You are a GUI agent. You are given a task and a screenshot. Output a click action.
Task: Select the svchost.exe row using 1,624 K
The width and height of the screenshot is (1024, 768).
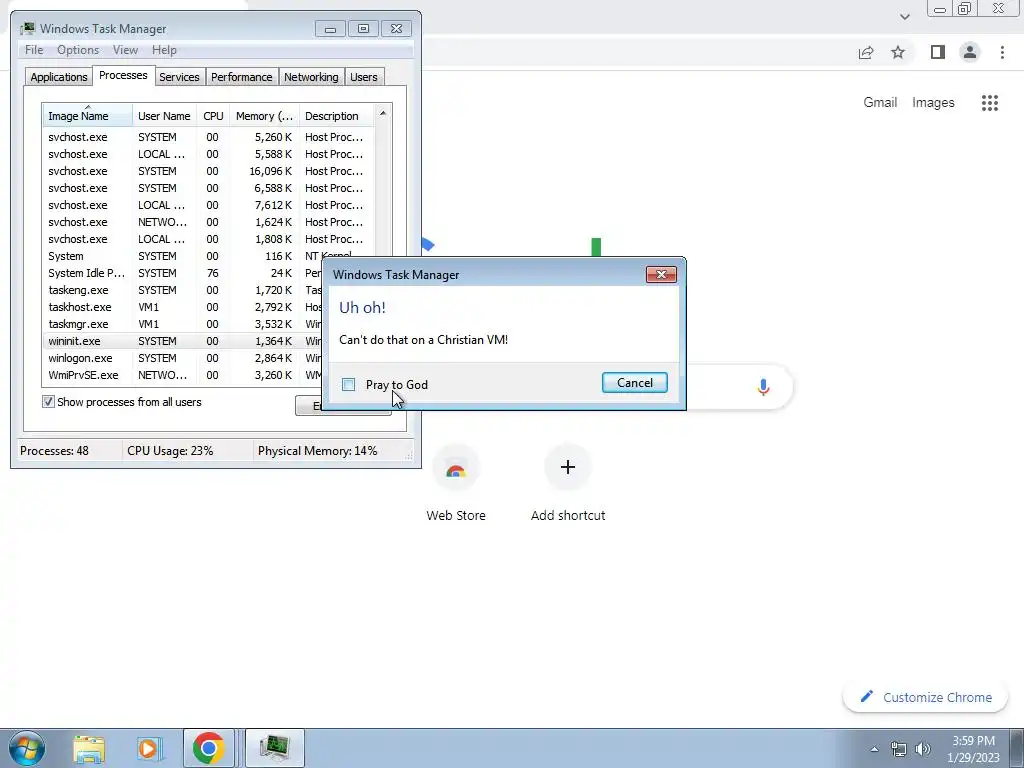tap(209, 222)
